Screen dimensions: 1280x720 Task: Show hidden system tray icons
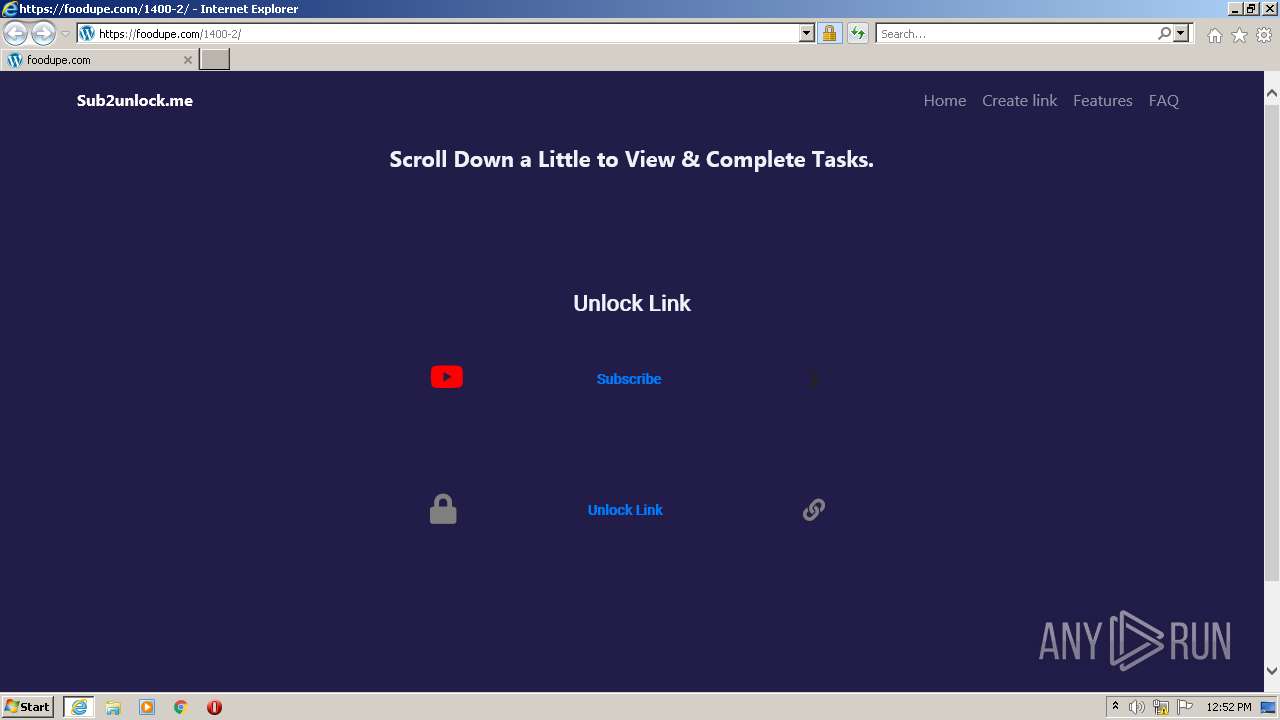coord(1115,707)
